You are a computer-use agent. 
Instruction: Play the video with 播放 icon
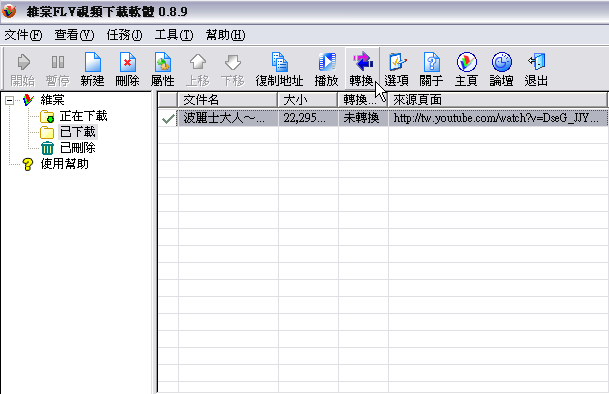coord(326,70)
